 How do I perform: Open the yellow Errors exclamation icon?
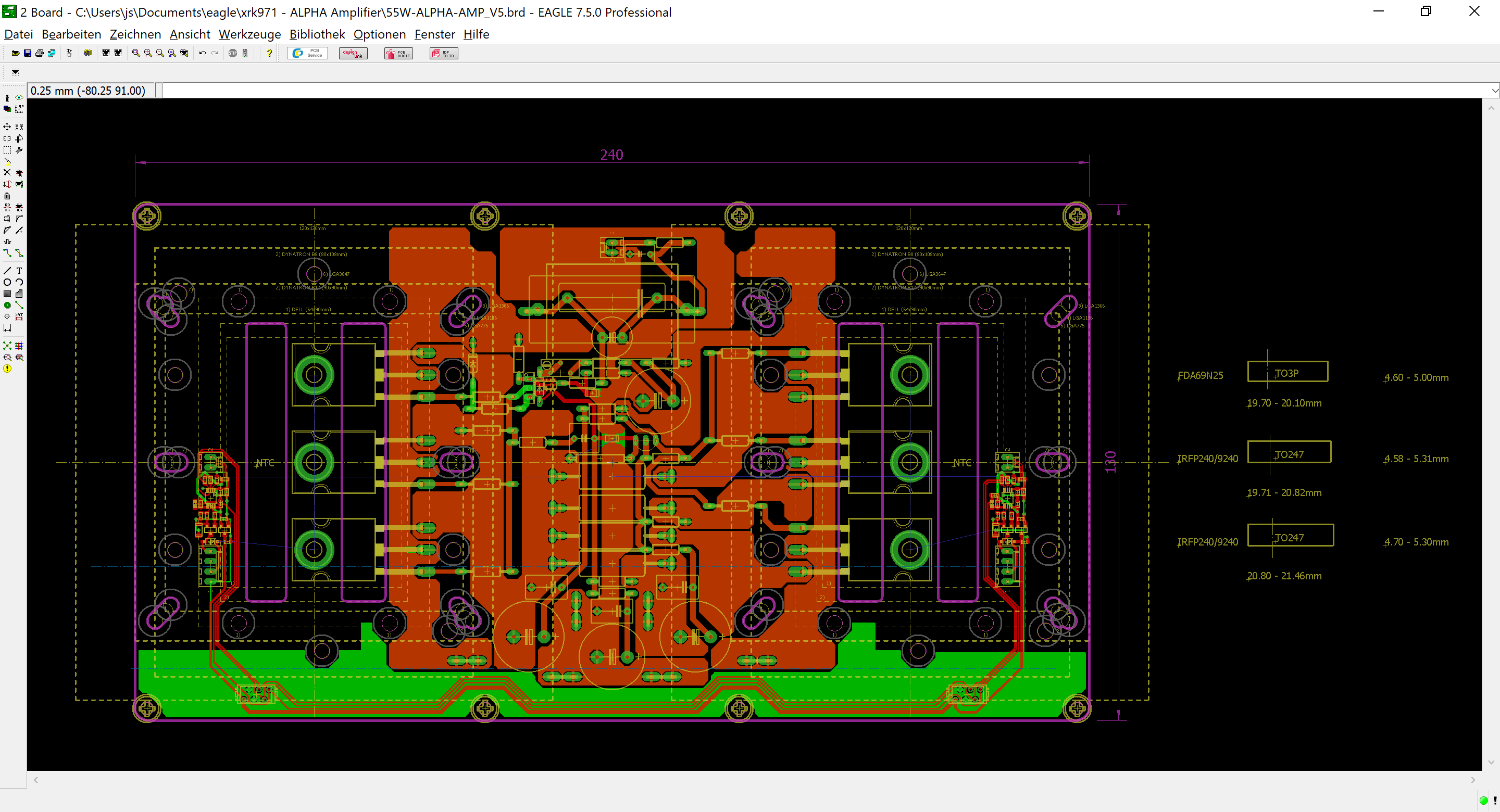7,368
